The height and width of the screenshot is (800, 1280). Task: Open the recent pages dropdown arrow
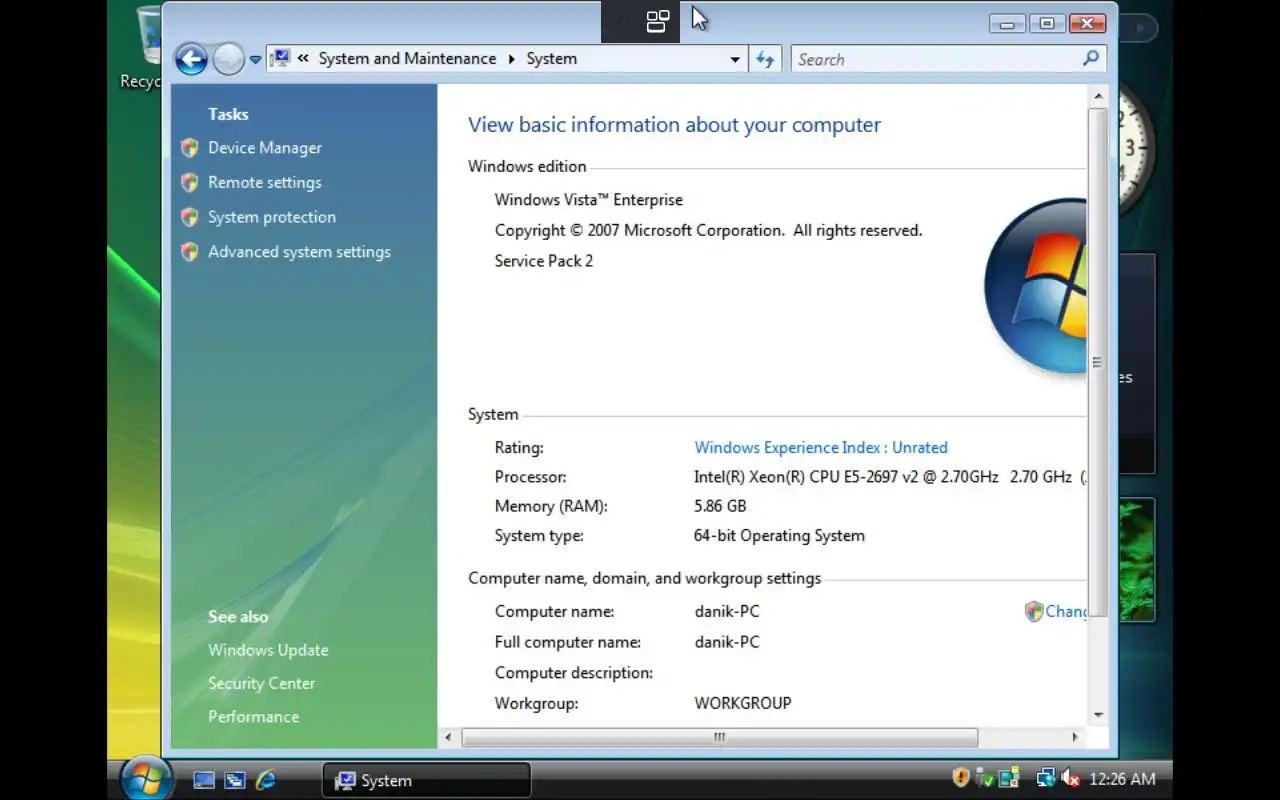[255, 60]
